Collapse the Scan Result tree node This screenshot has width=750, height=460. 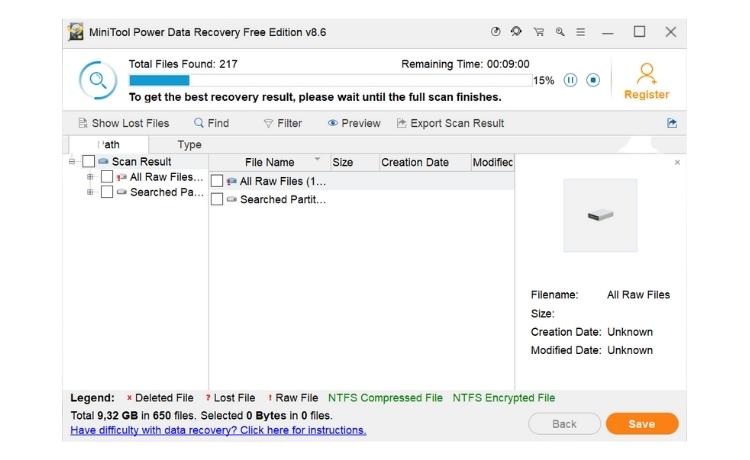pyautogui.click(x=72, y=162)
